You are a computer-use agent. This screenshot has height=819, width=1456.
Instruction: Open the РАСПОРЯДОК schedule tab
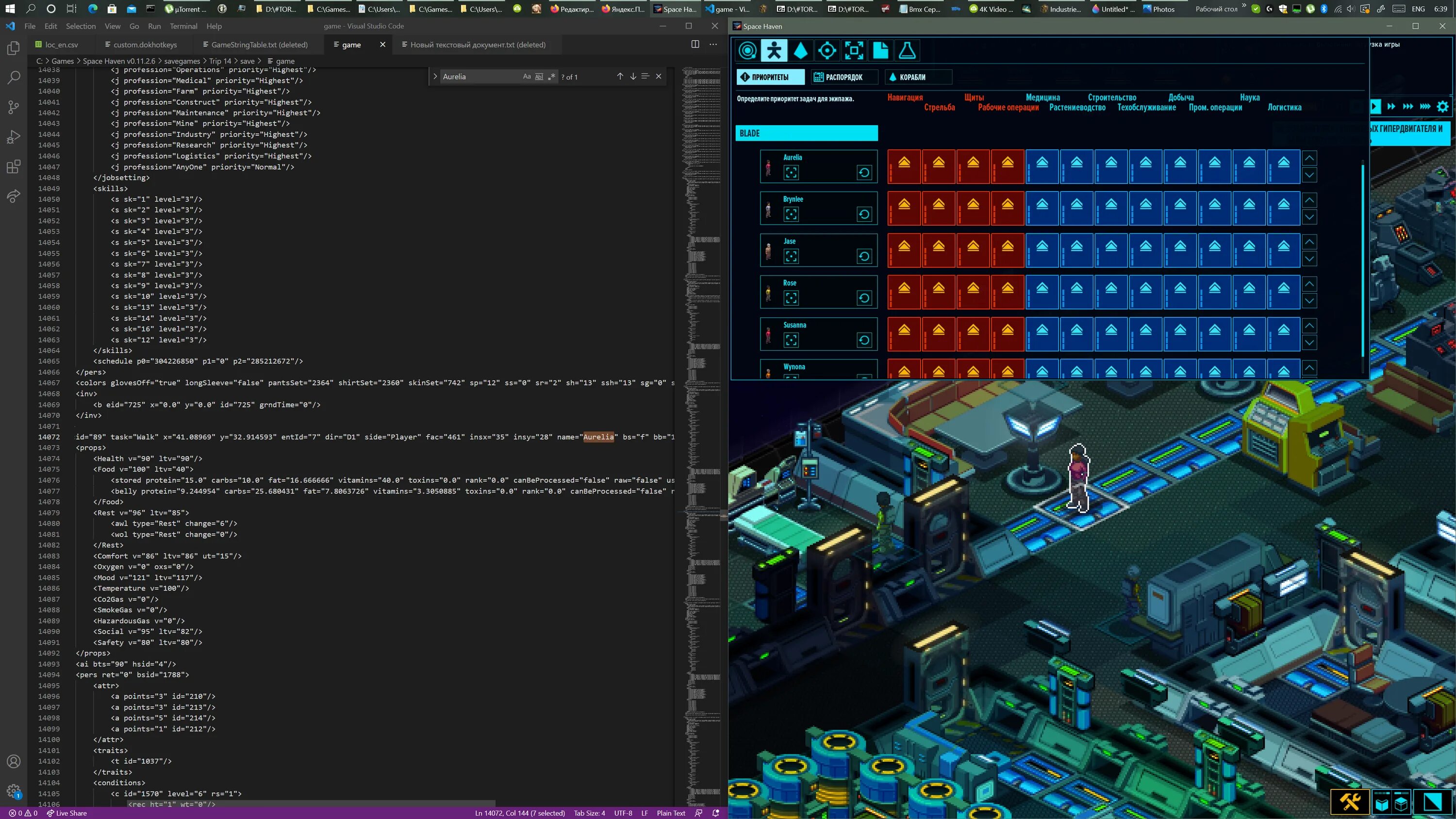pos(844,77)
